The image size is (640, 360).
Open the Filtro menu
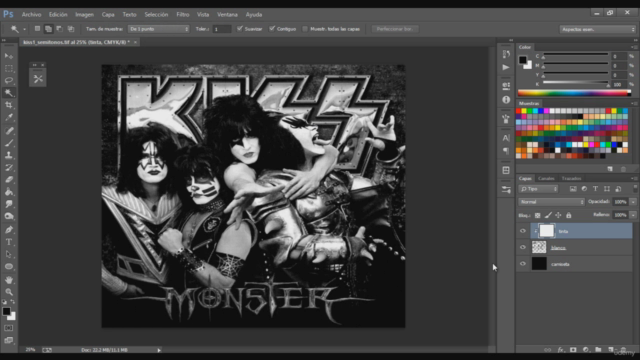[x=182, y=14]
